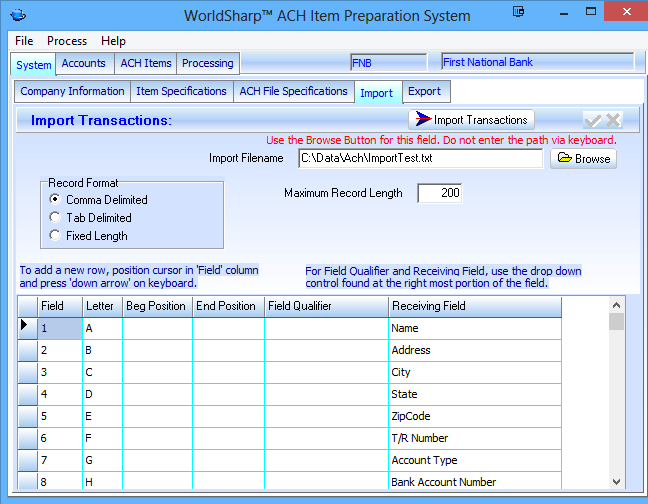The image size is (648, 504).
Task: Switch to the Accounts tab
Action: click(x=84, y=63)
